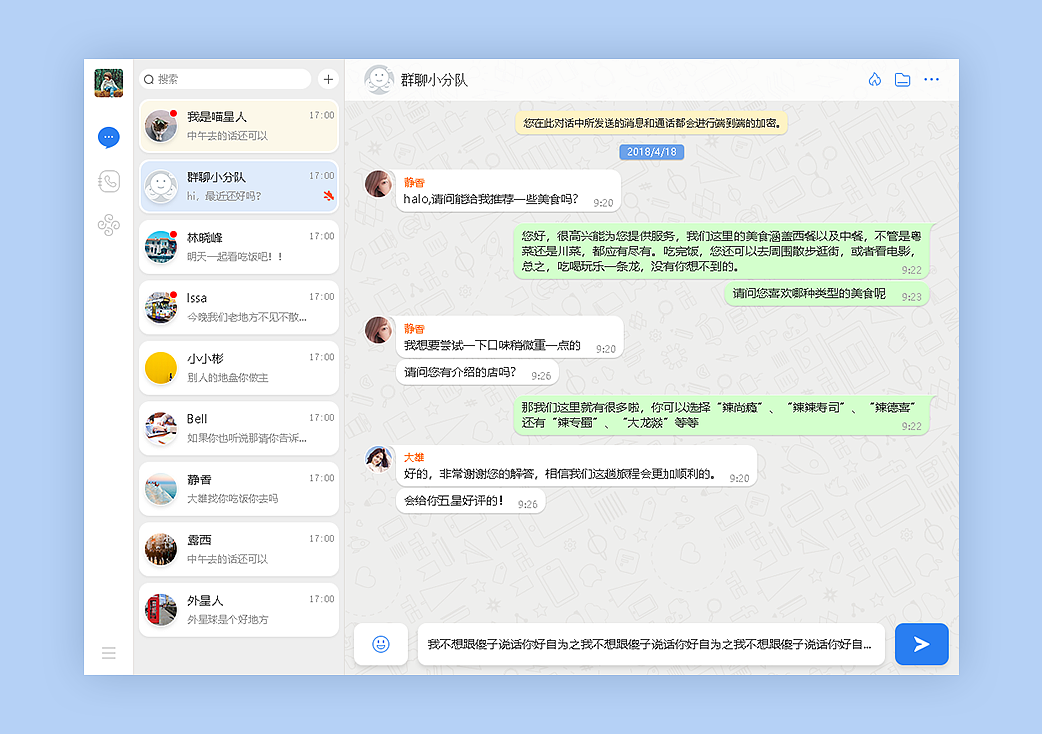Screen dimensions: 1042x734
Task: Click the emoji icon beside the message box
Action: (380, 644)
